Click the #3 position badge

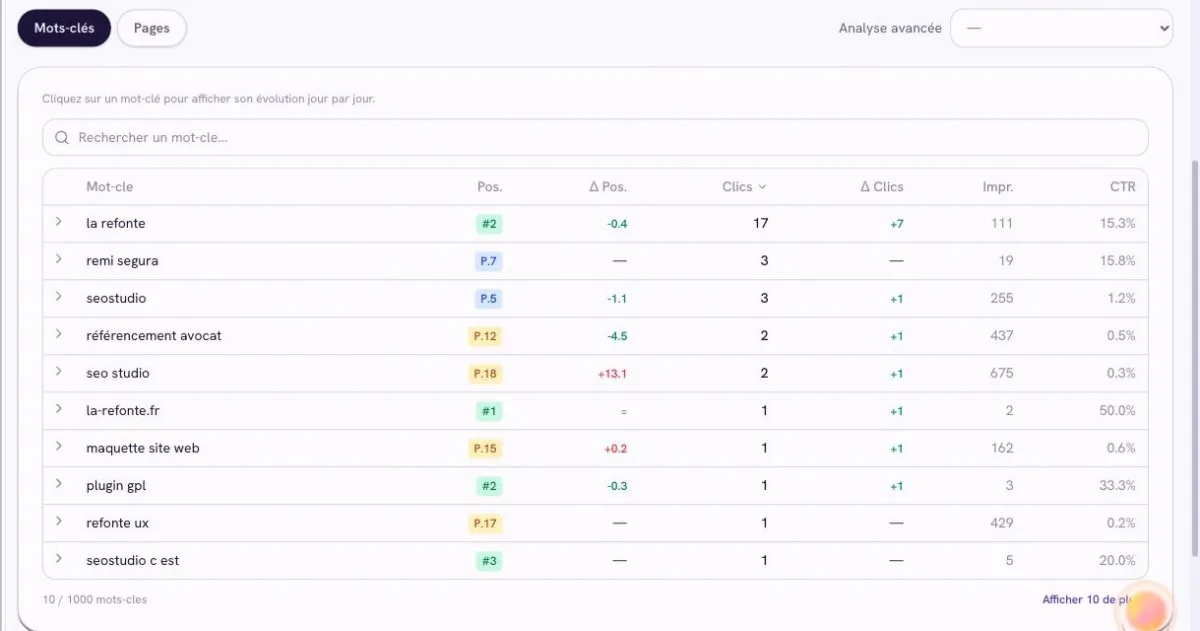pyautogui.click(x=489, y=561)
